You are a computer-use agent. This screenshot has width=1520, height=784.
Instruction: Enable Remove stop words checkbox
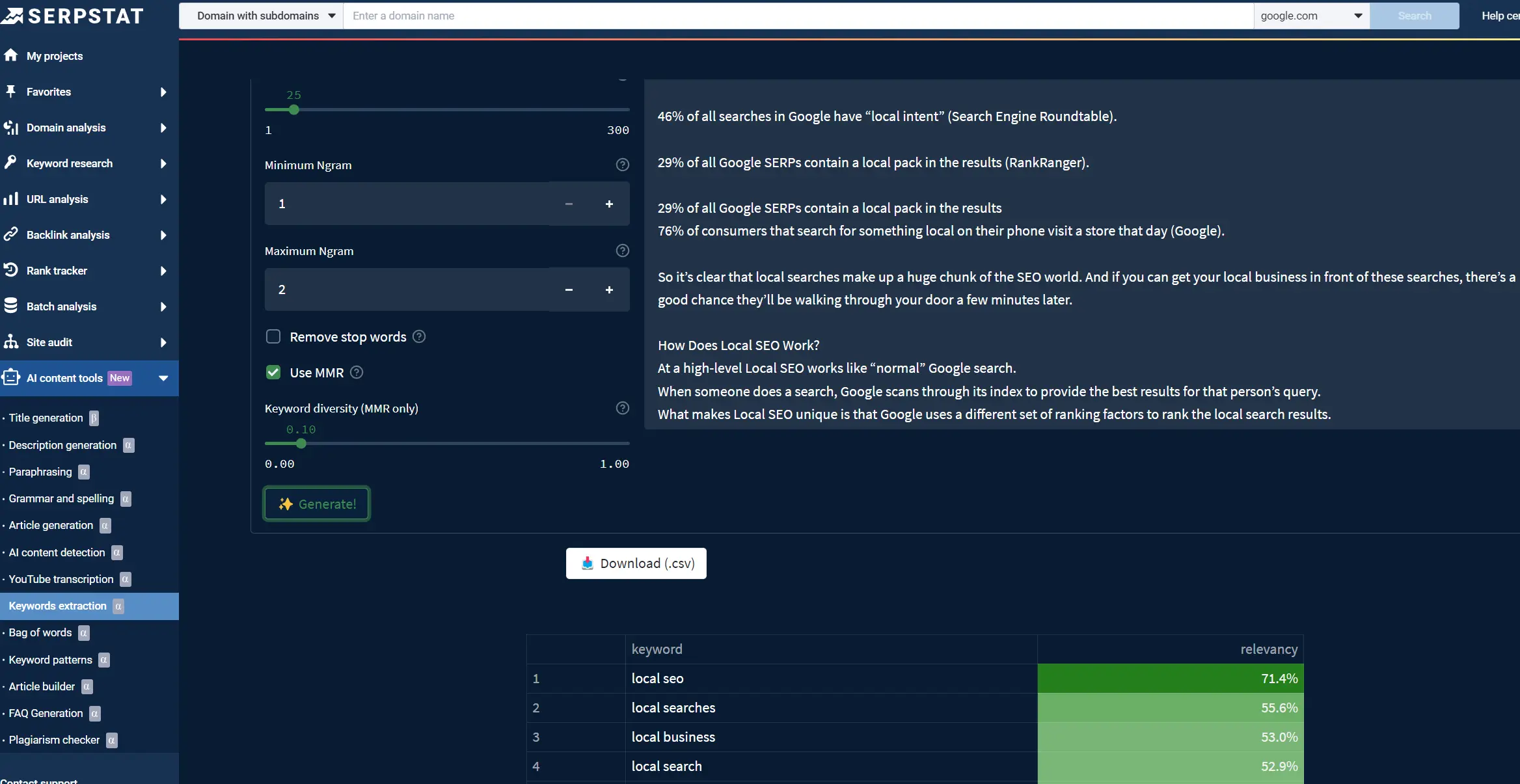[273, 336]
